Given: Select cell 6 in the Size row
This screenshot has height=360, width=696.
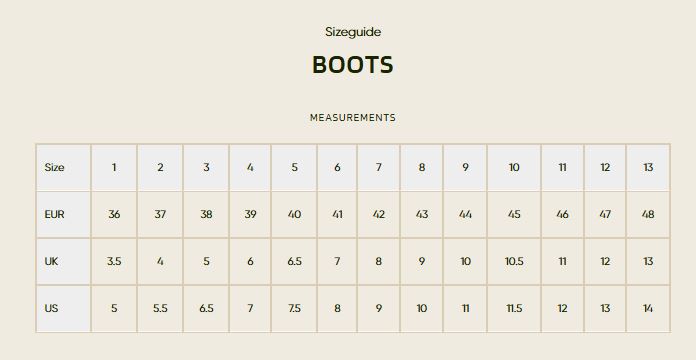Looking at the screenshot, I should (x=337, y=167).
